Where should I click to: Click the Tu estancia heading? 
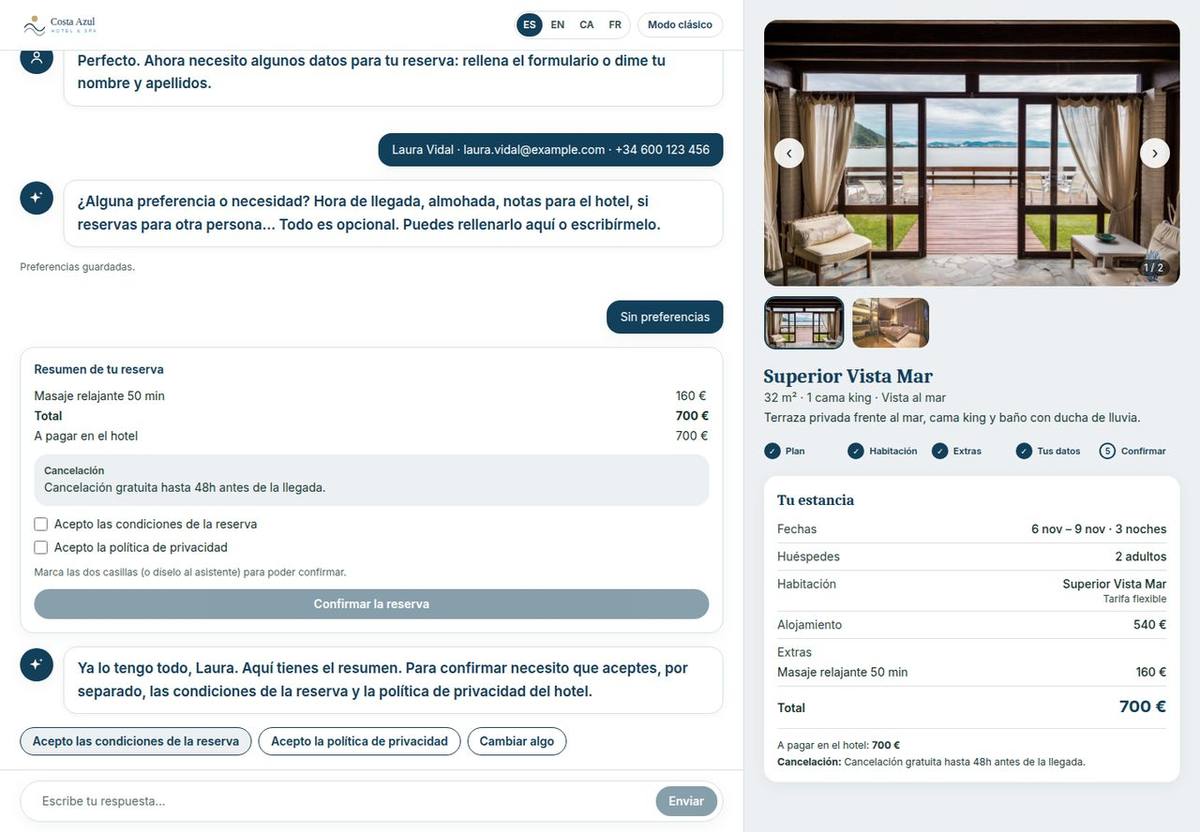tap(816, 500)
